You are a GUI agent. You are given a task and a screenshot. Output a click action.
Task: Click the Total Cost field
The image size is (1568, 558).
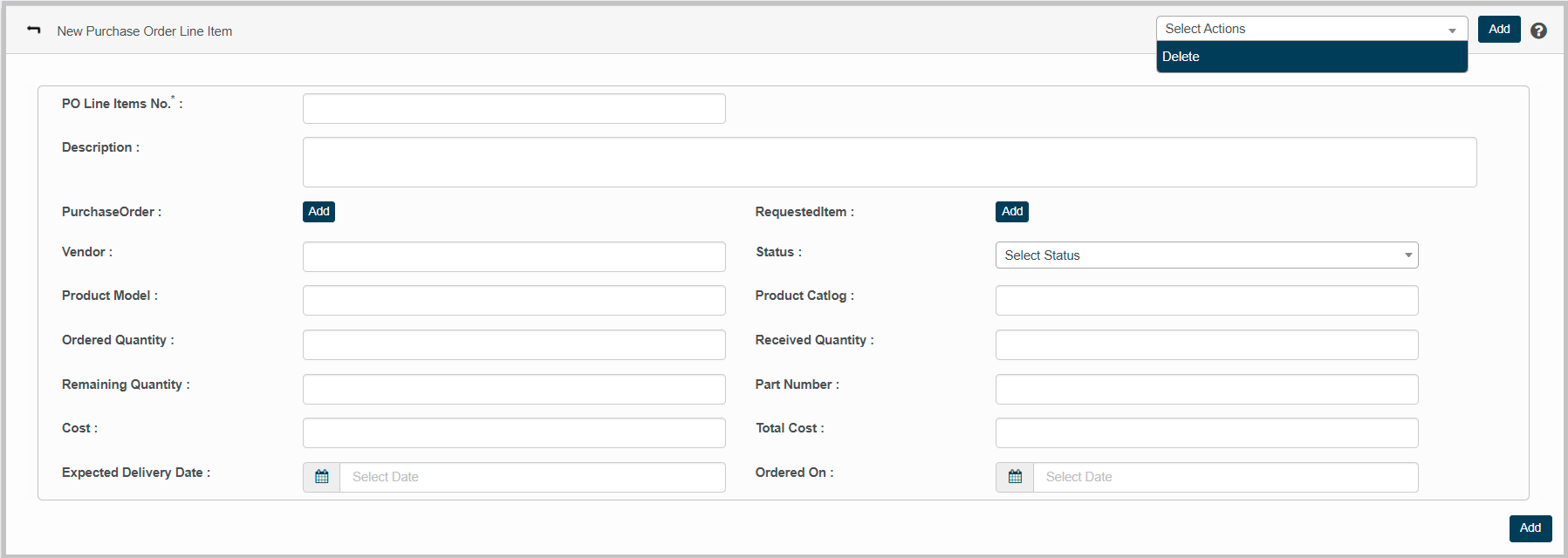point(1206,433)
